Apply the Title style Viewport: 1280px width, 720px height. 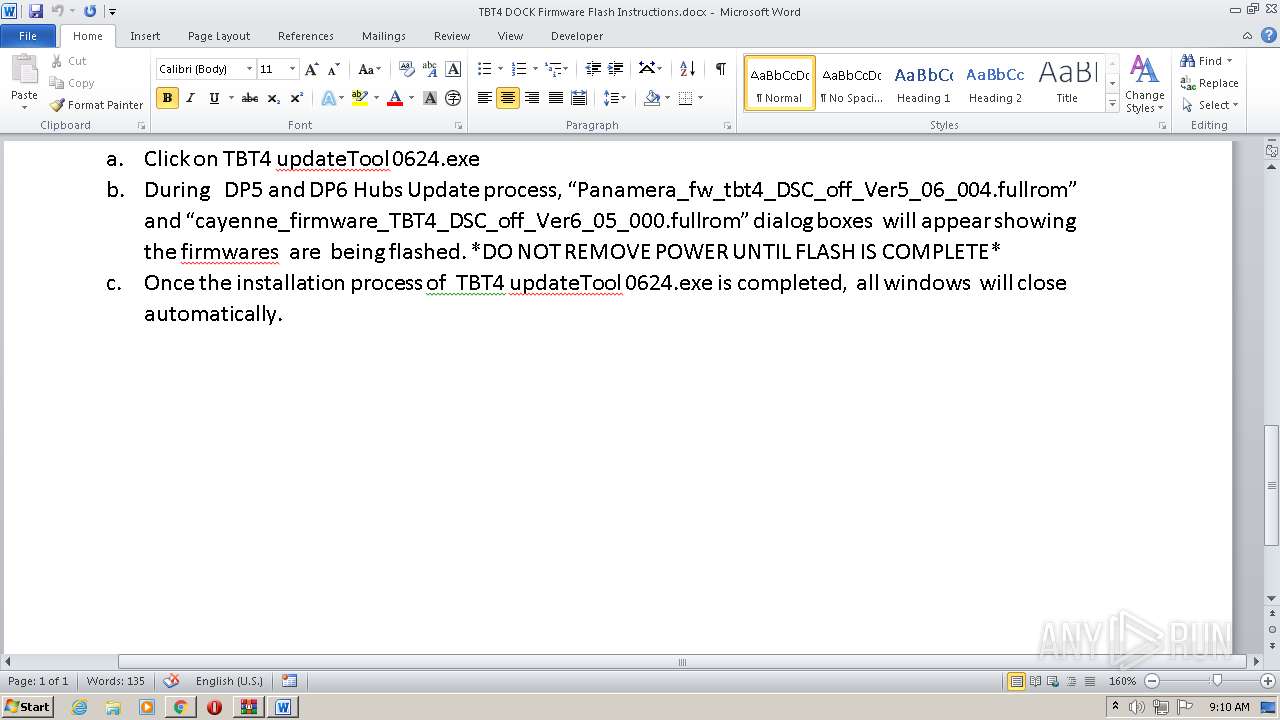click(x=1067, y=83)
